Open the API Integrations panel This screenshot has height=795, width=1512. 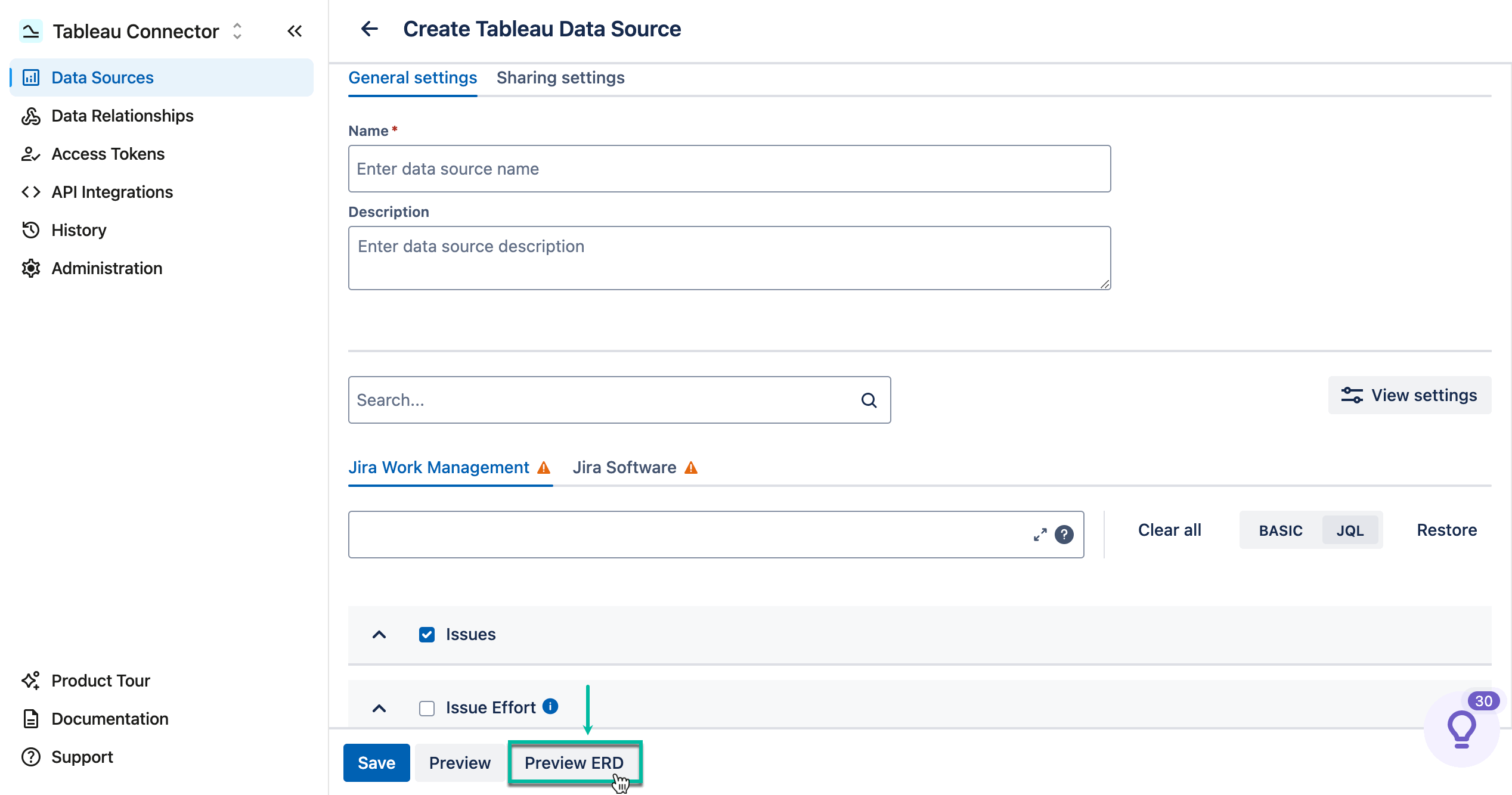coord(112,192)
